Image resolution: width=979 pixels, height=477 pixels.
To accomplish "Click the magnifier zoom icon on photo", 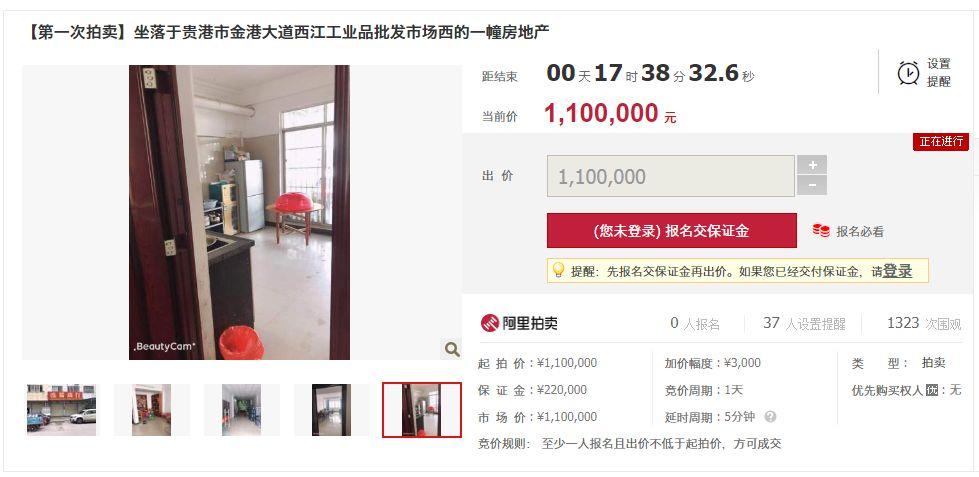I will point(451,349).
